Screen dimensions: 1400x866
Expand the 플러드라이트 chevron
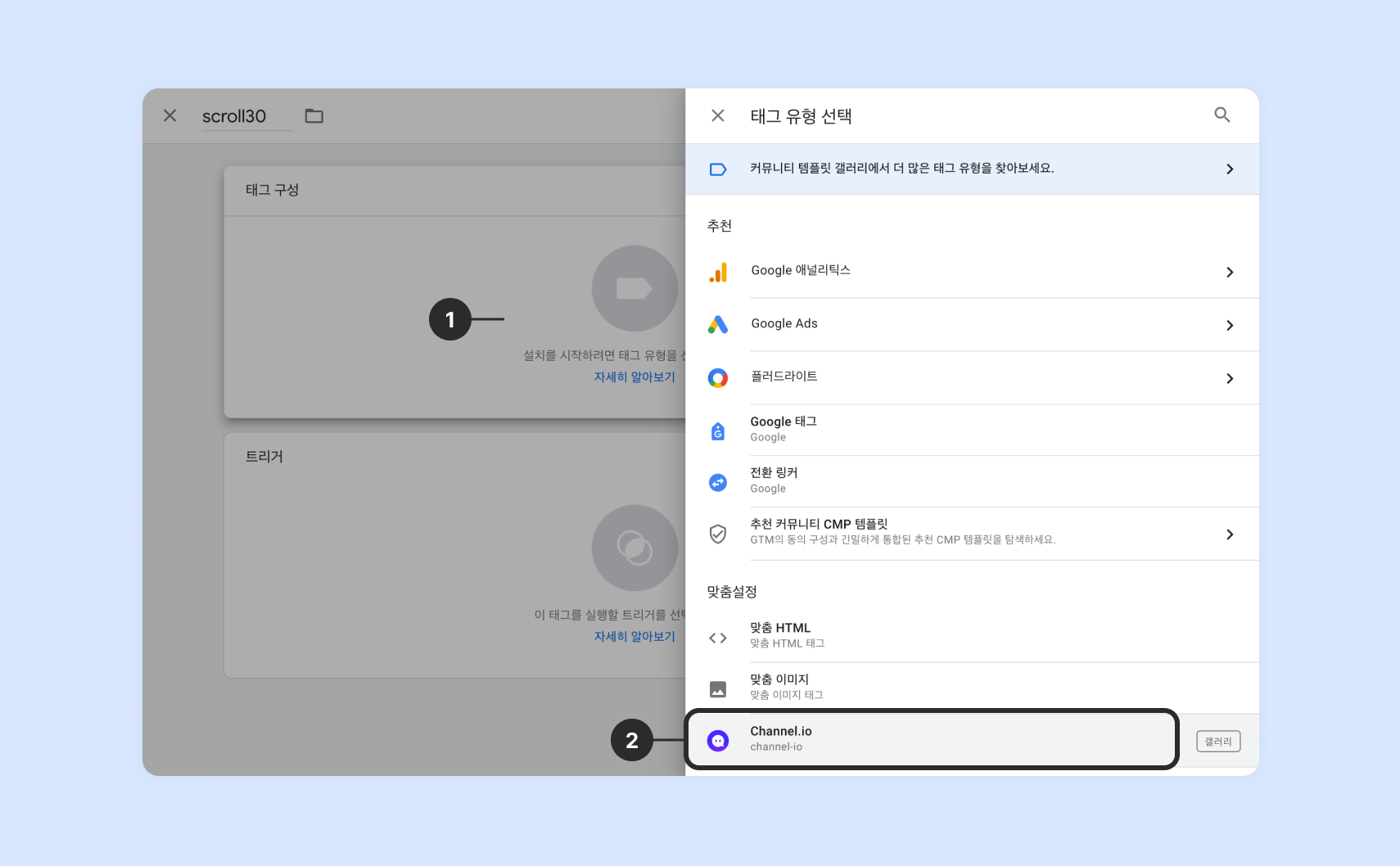pyautogui.click(x=1230, y=378)
